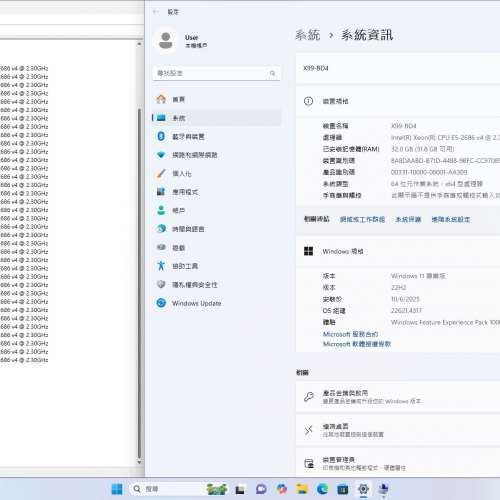The height and width of the screenshot is (500, 500).
Task: Select the 64-bit system type value
Action: pyautogui.click(x=437, y=184)
